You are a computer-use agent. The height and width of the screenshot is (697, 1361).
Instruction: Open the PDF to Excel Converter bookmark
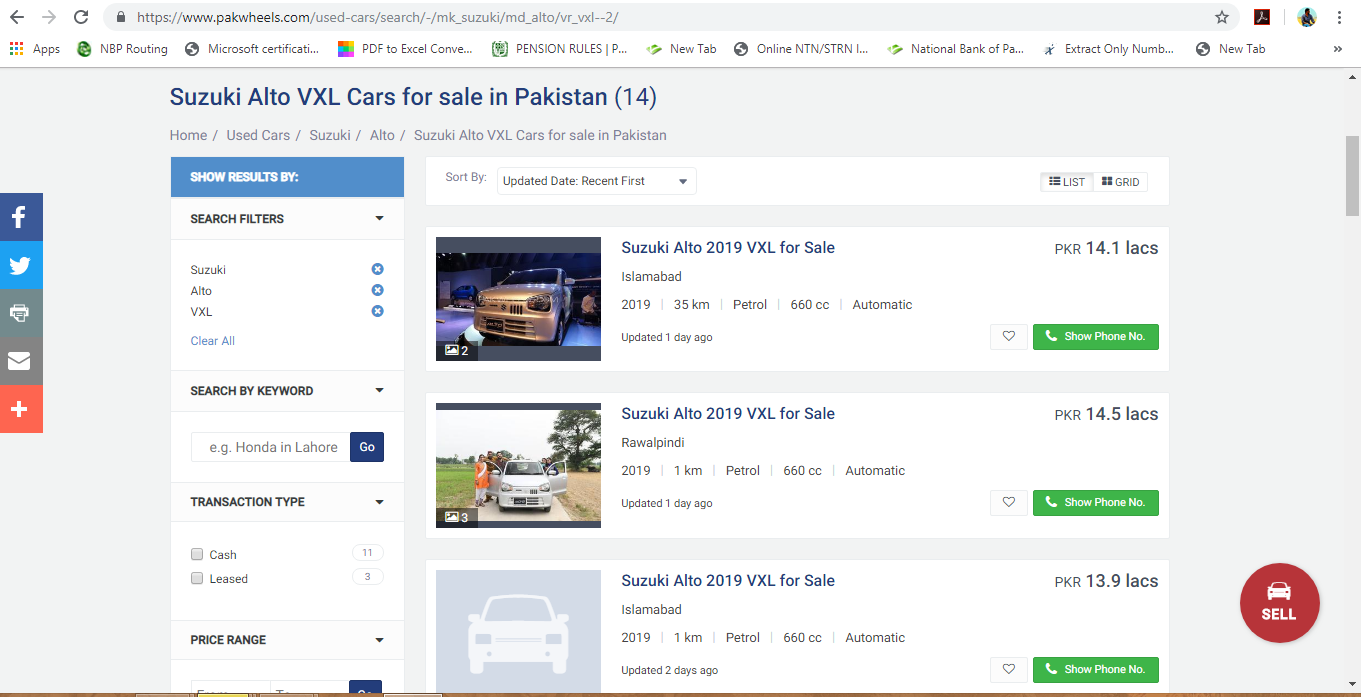click(x=405, y=49)
